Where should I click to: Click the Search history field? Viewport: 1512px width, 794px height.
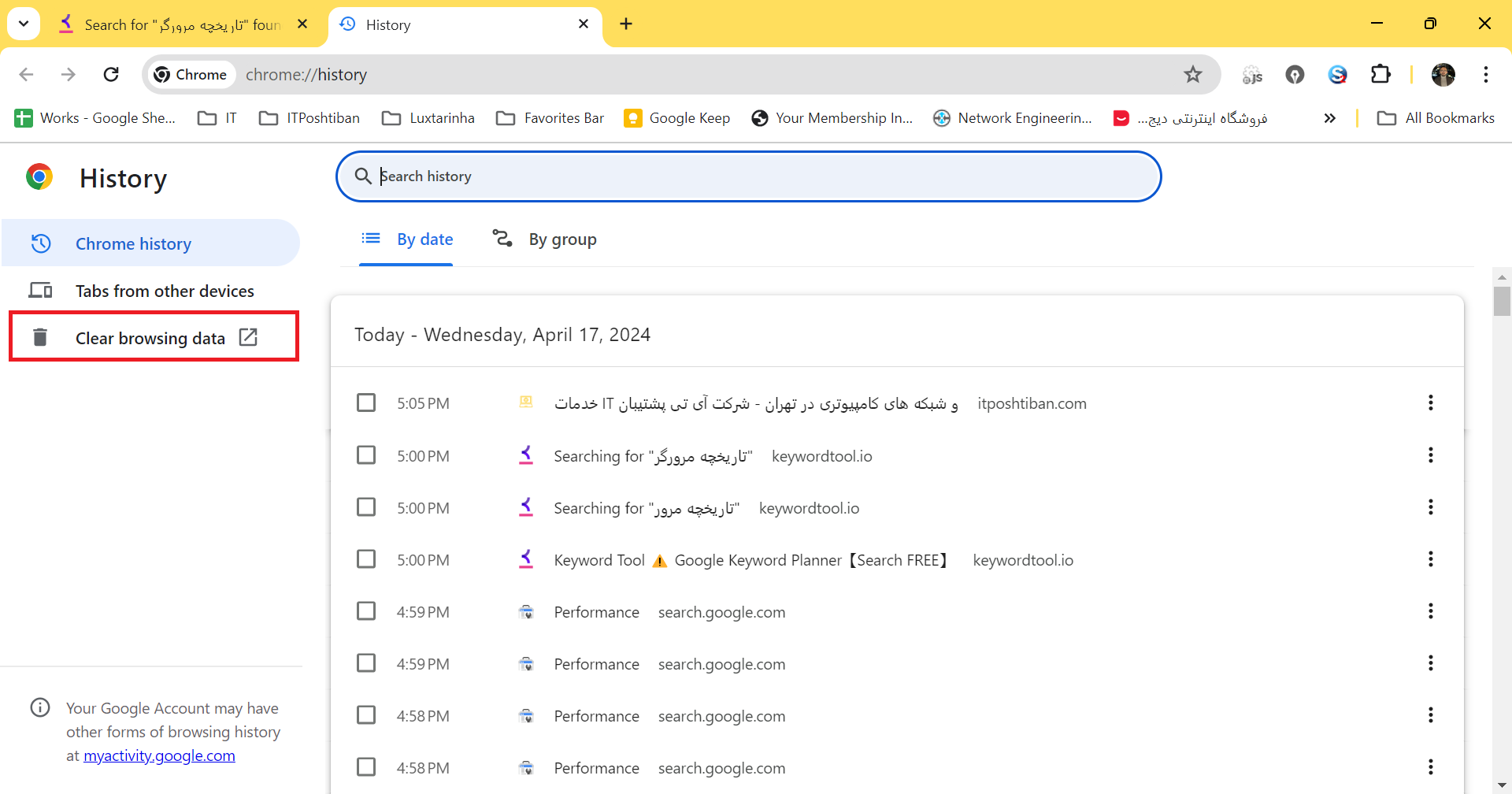[x=748, y=176]
